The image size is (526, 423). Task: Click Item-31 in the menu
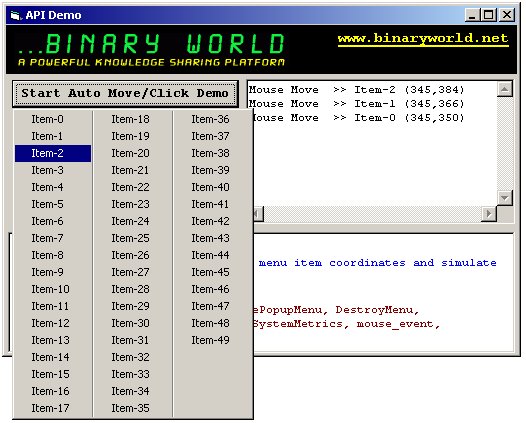(133, 340)
